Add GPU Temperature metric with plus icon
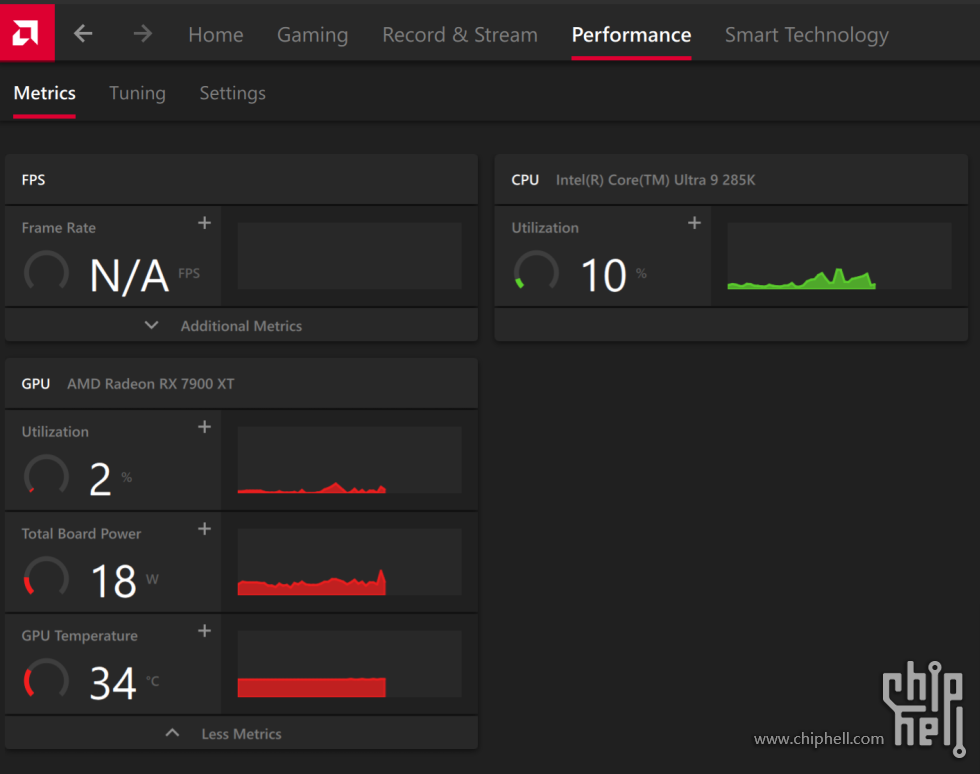Image resolution: width=980 pixels, height=774 pixels. click(x=204, y=631)
